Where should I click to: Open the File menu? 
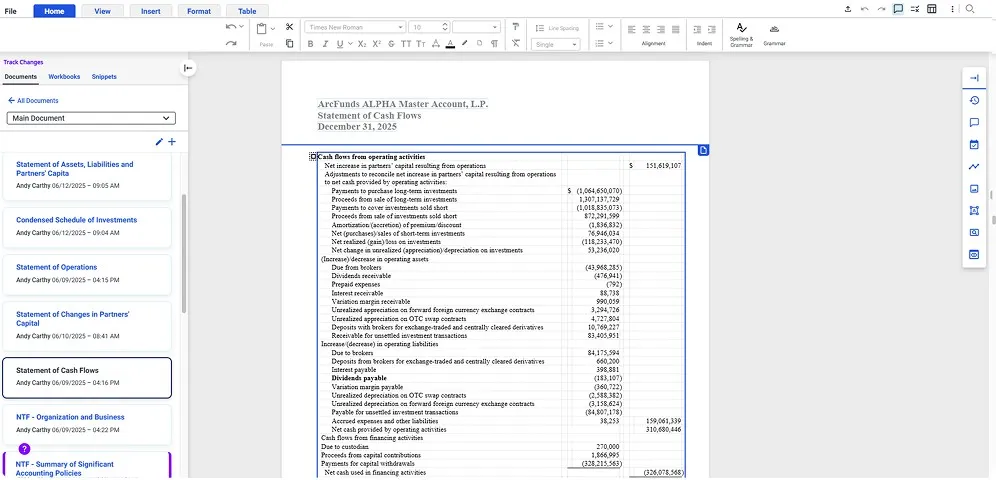coord(11,11)
